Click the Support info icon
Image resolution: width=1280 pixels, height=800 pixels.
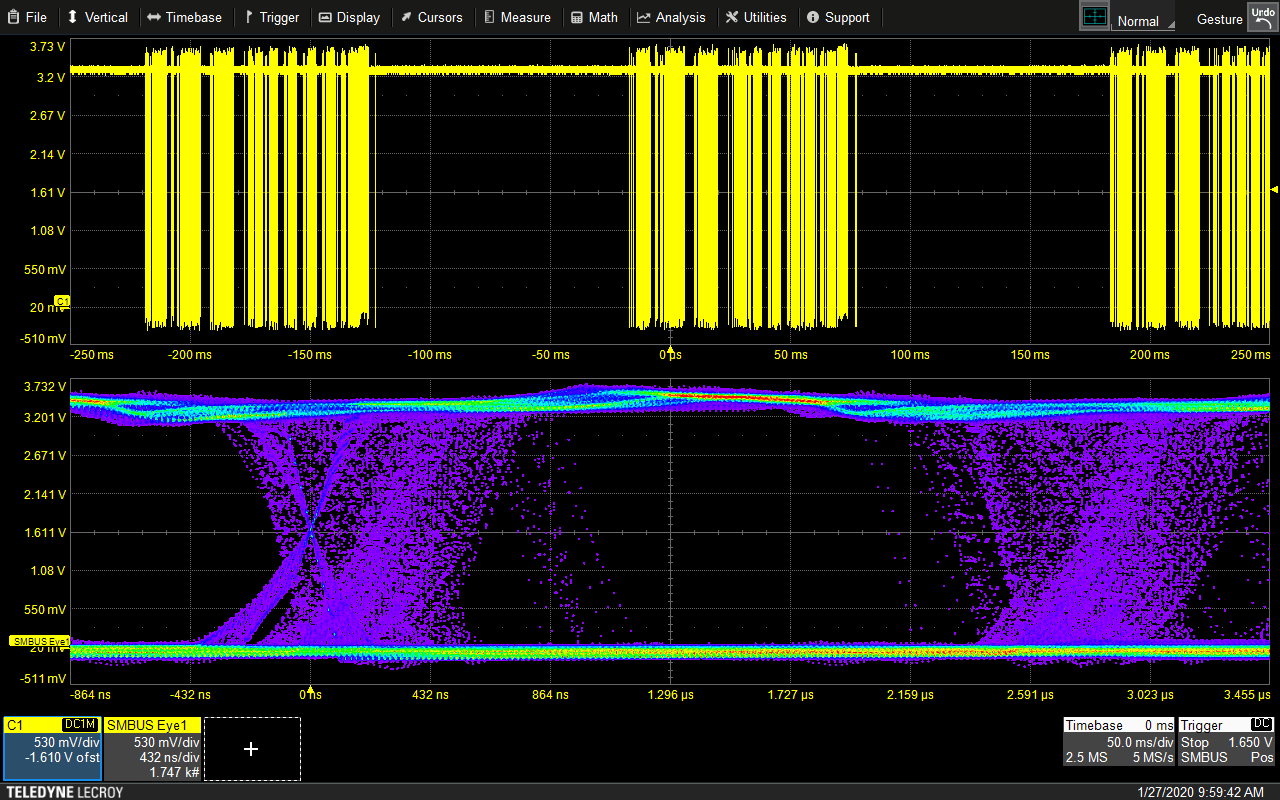813,17
